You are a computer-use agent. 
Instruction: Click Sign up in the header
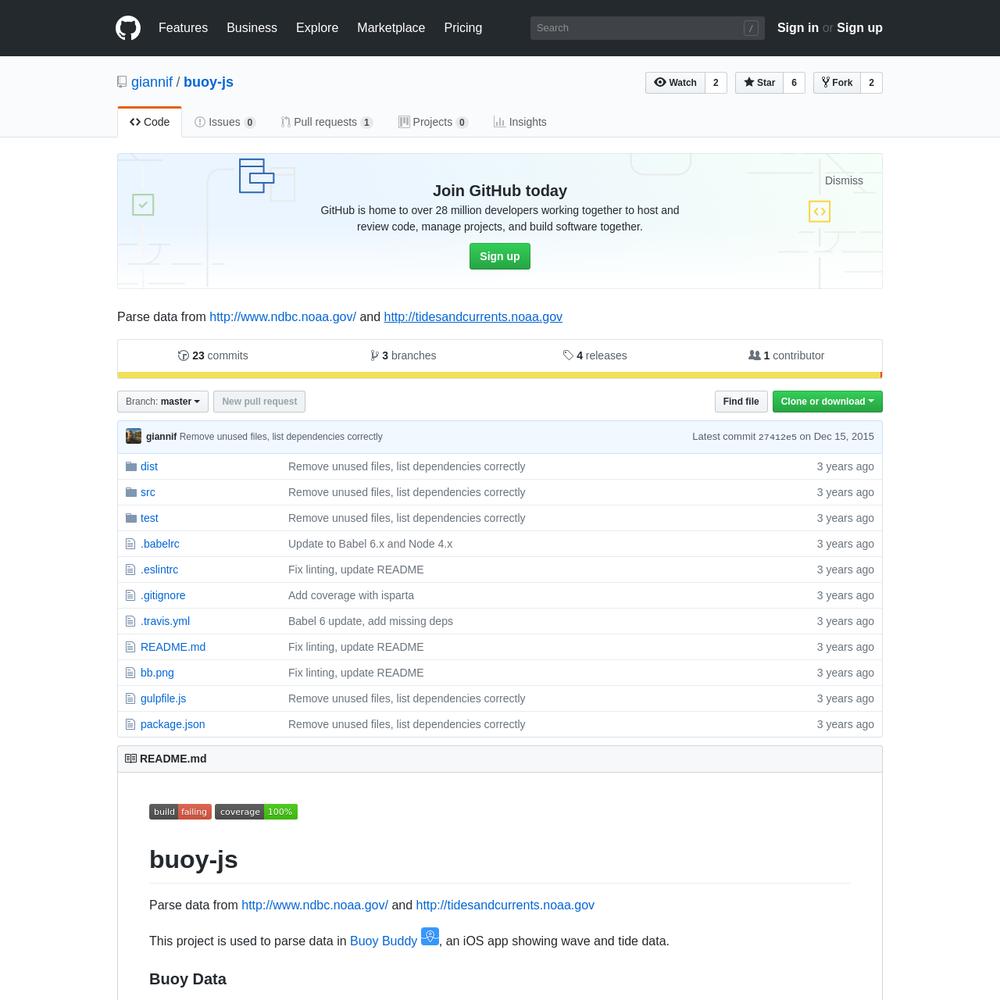(x=860, y=28)
